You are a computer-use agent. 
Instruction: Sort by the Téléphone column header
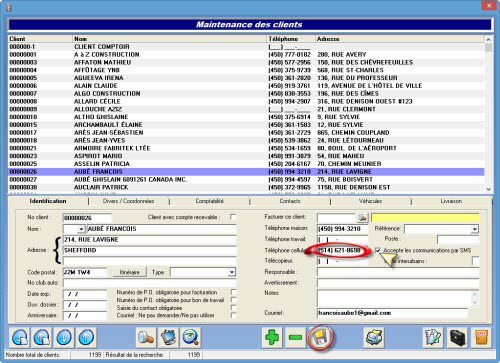coord(291,39)
